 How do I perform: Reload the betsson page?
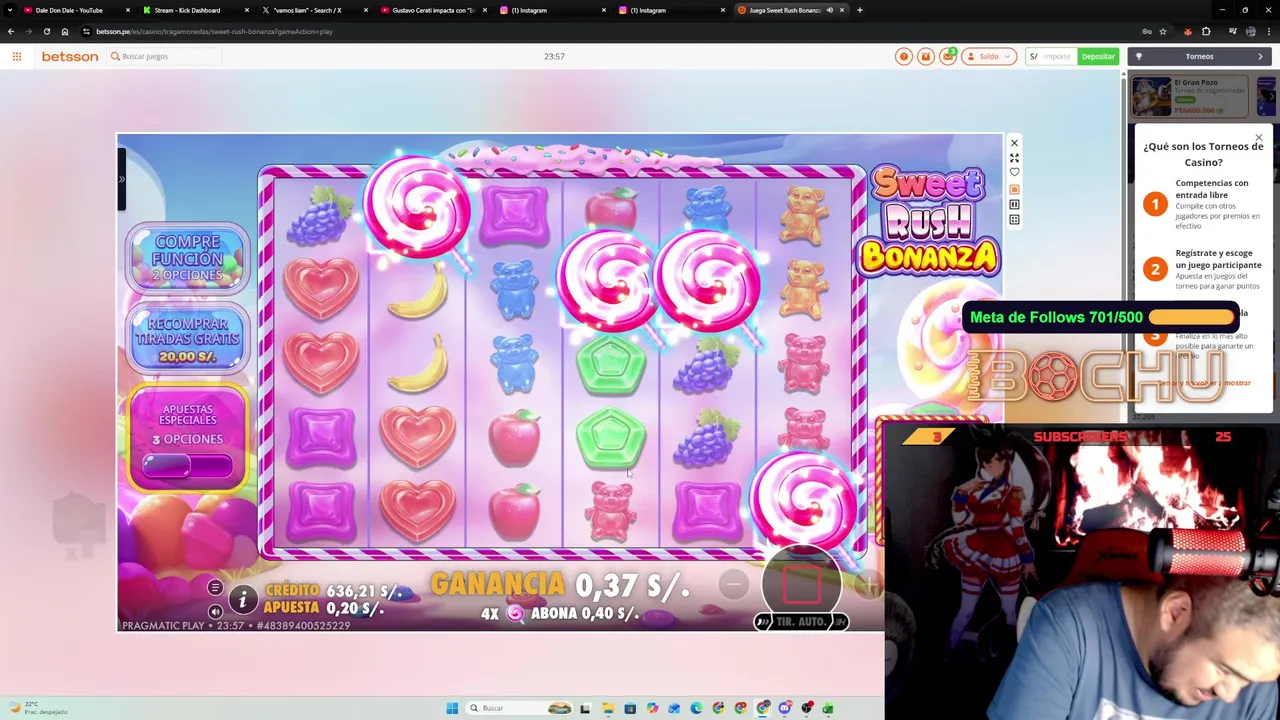pyautogui.click(x=46, y=31)
